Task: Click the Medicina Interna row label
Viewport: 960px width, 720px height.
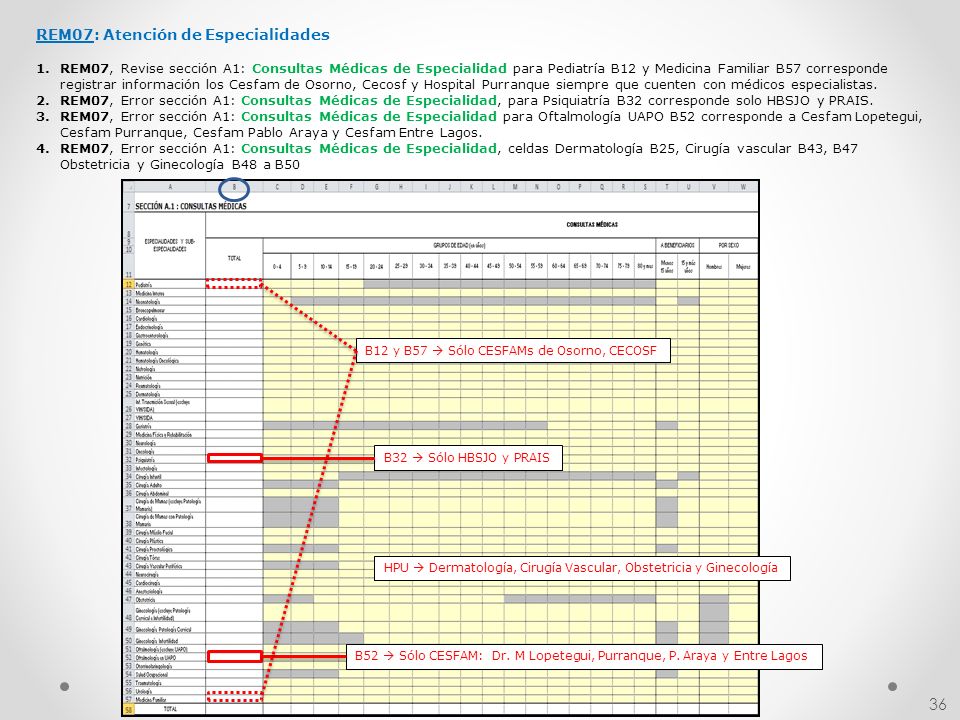Action: tap(170, 293)
